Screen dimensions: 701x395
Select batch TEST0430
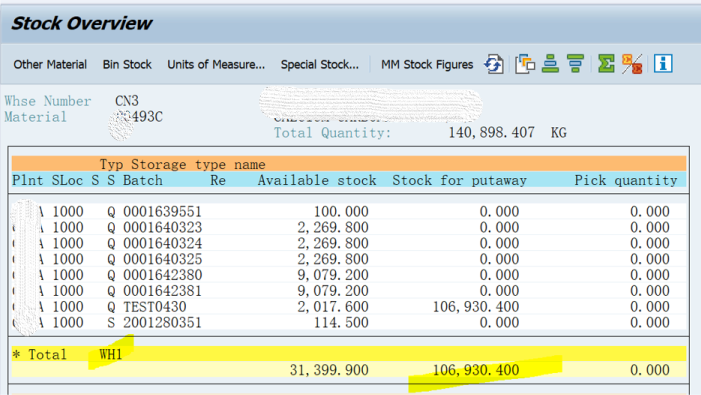click(x=155, y=307)
